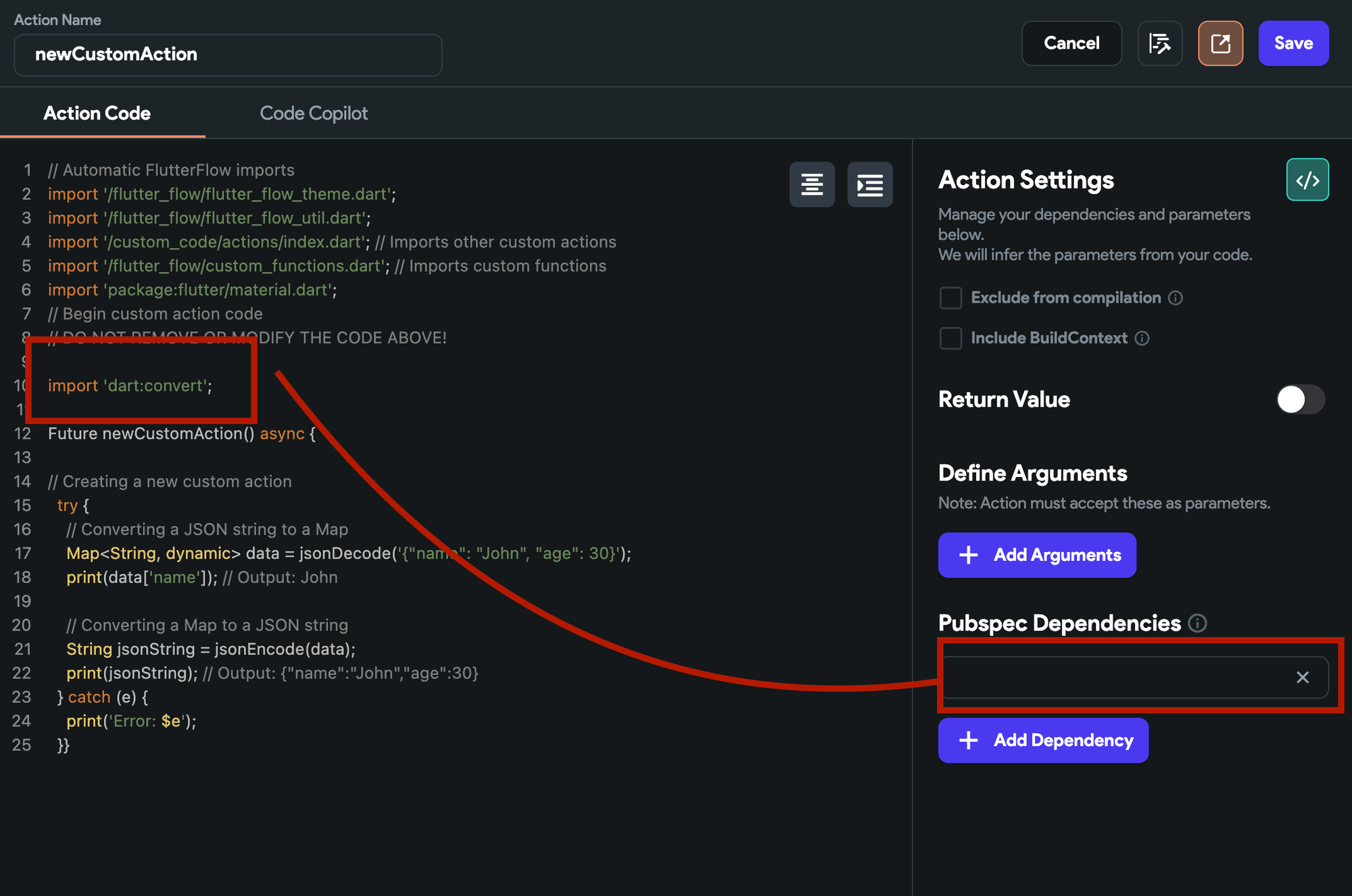Check the Include BuildContext option
The width and height of the screenshot is (1352, 896).
pos(950,339)
